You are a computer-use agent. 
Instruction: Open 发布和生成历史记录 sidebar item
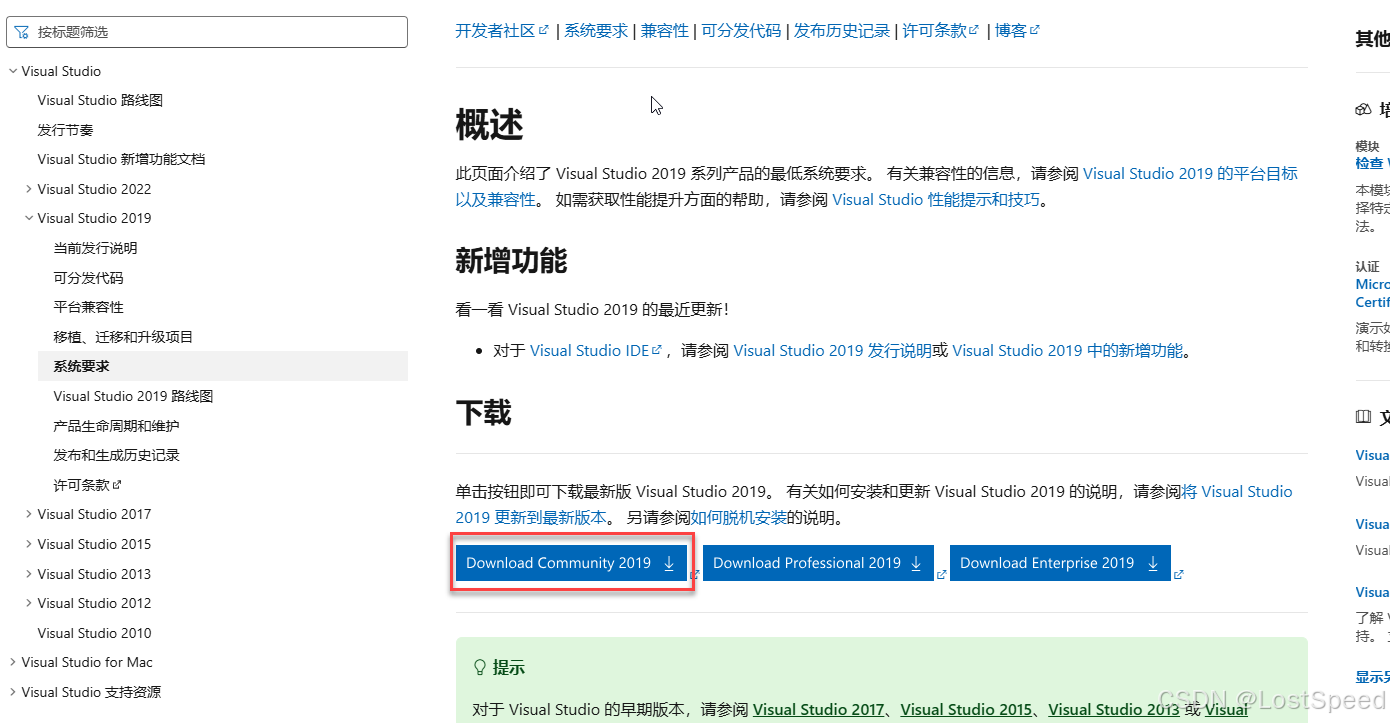coord(116,455)
